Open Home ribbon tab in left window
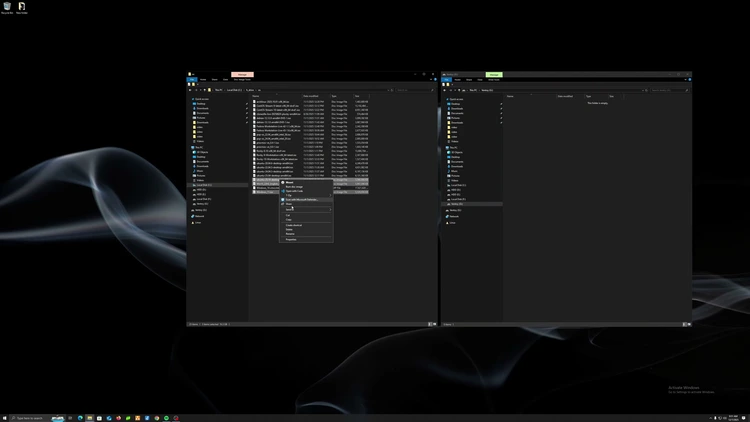Image resolution: width=750 pixels, height=422 pixels. tap(203, 79)
